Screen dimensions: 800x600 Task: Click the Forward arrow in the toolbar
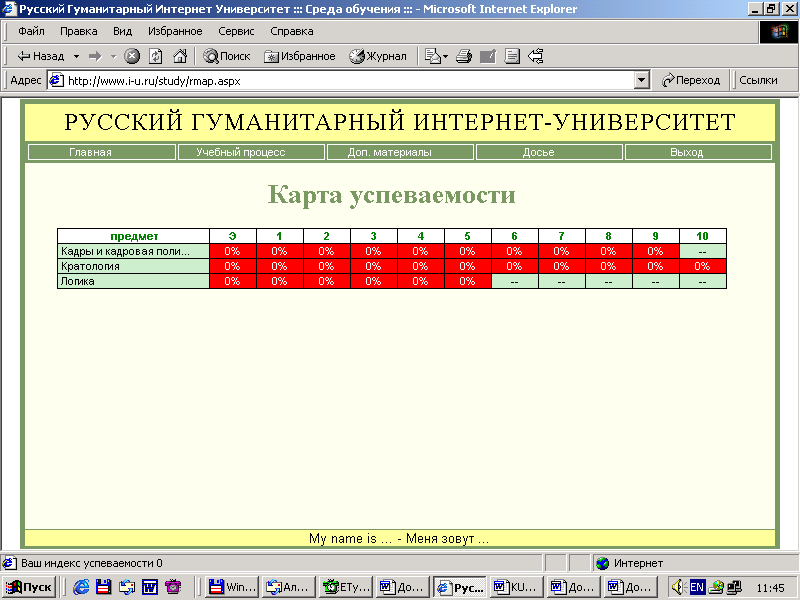95,56
